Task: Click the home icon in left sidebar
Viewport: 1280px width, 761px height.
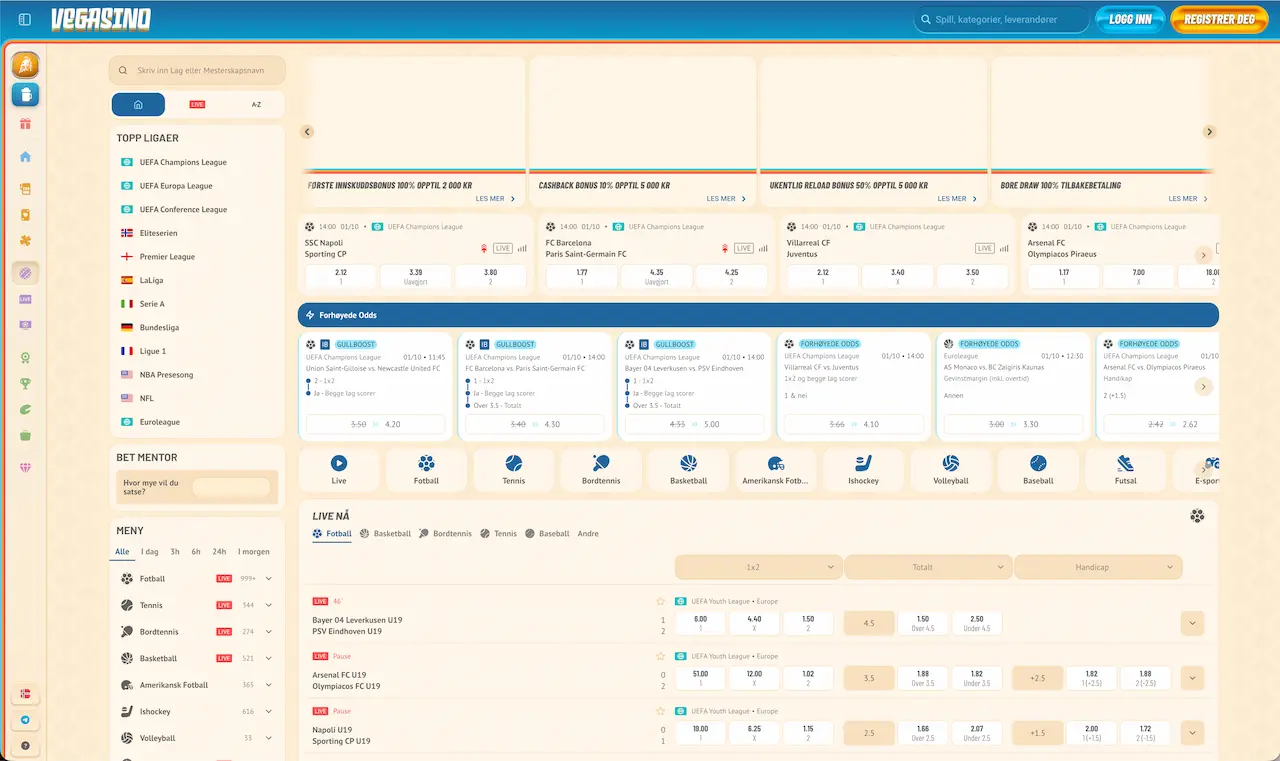Action: tap(25, 157)
